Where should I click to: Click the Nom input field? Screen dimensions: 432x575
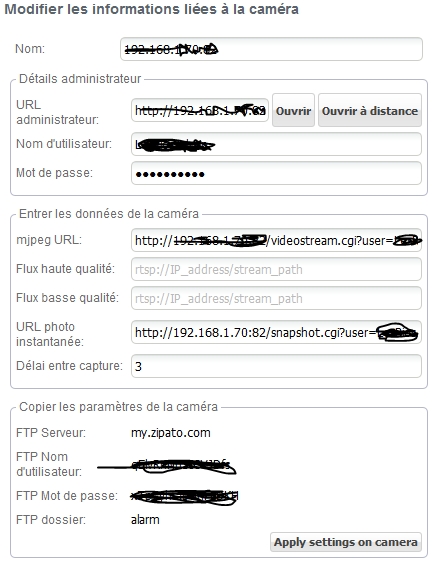271,49
